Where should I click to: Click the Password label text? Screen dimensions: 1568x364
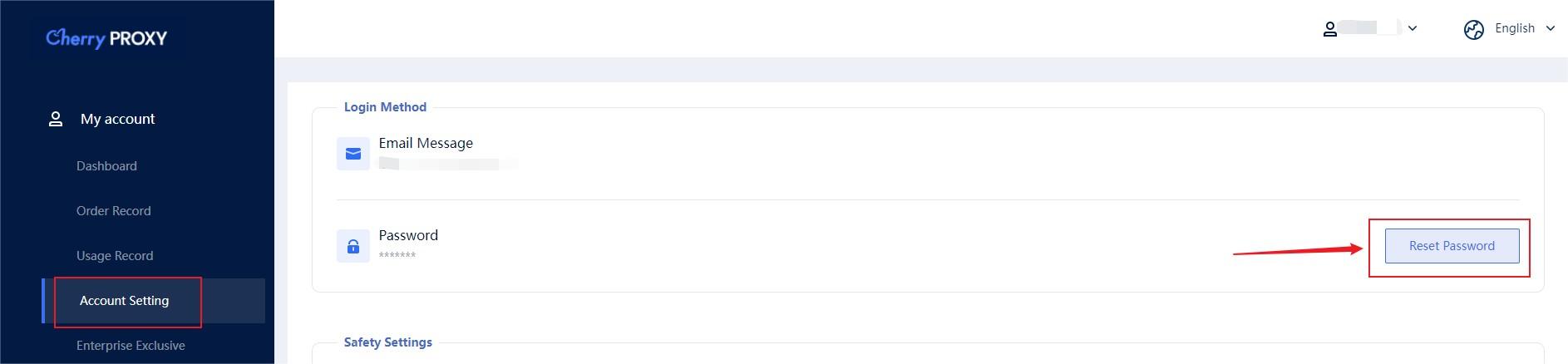click(408, 235)
